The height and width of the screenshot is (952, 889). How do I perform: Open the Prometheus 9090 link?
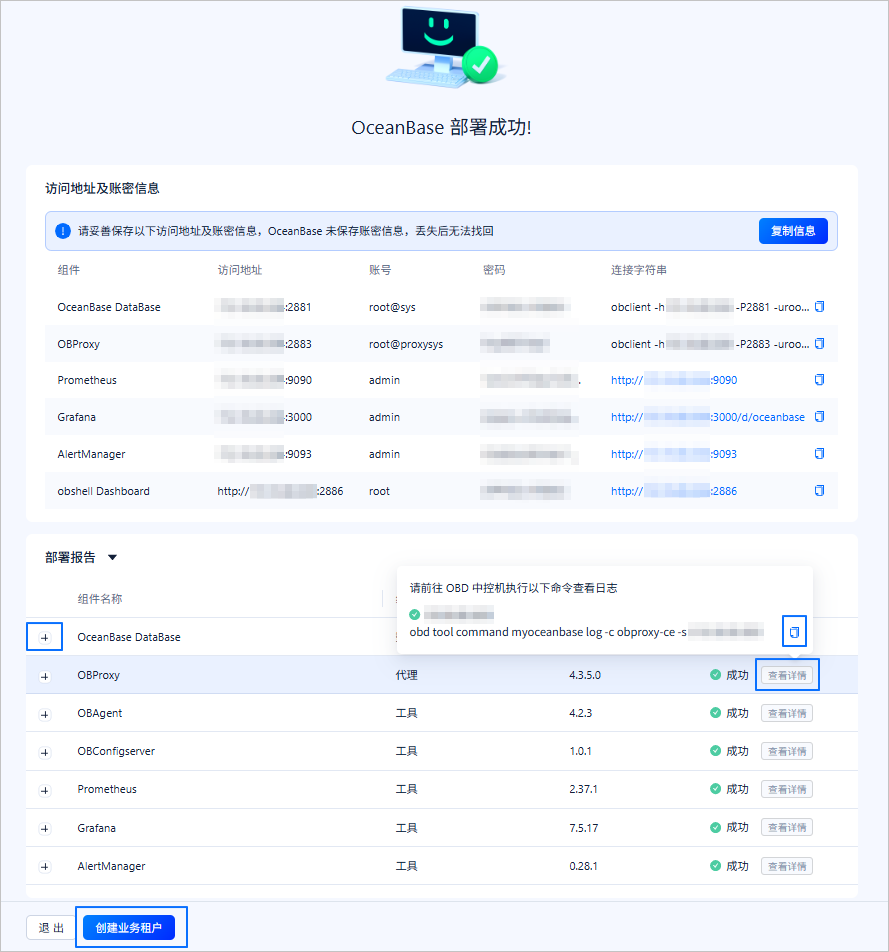[674, 380]
